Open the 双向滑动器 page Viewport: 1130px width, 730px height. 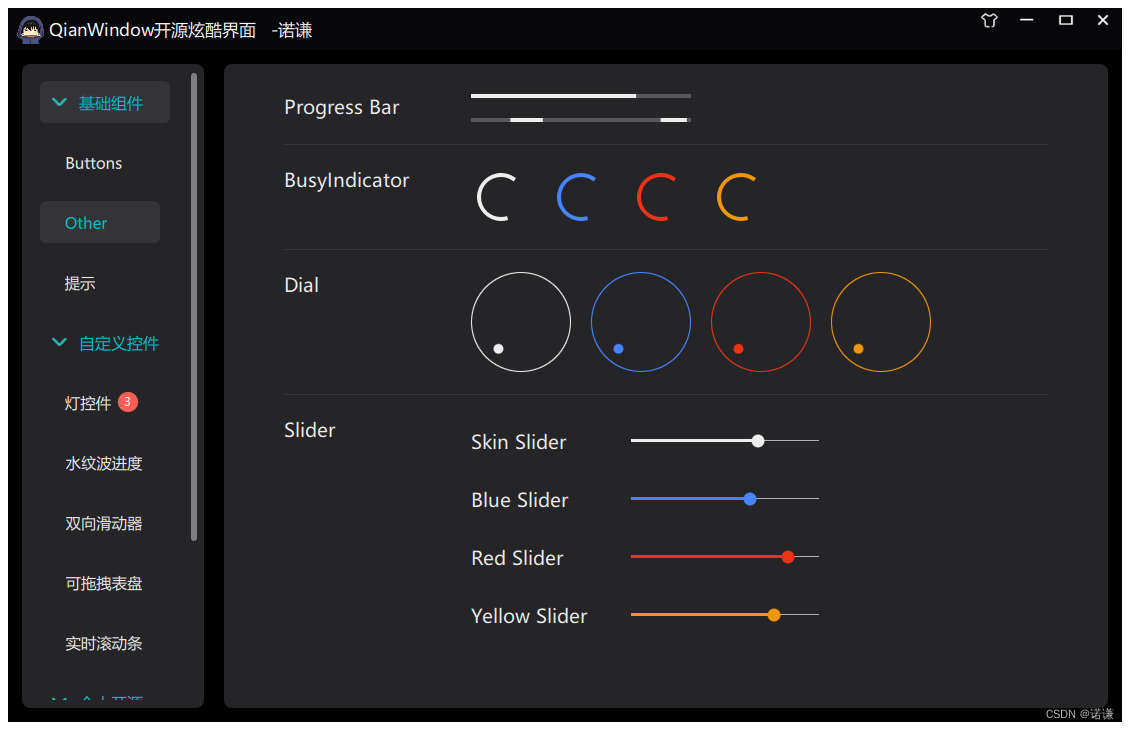coord(104,523)
